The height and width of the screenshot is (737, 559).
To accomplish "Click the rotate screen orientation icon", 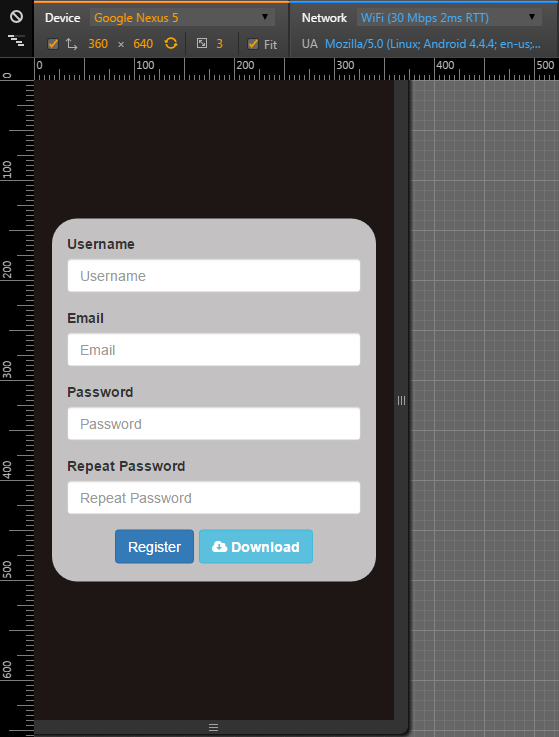I will (171, 44).
